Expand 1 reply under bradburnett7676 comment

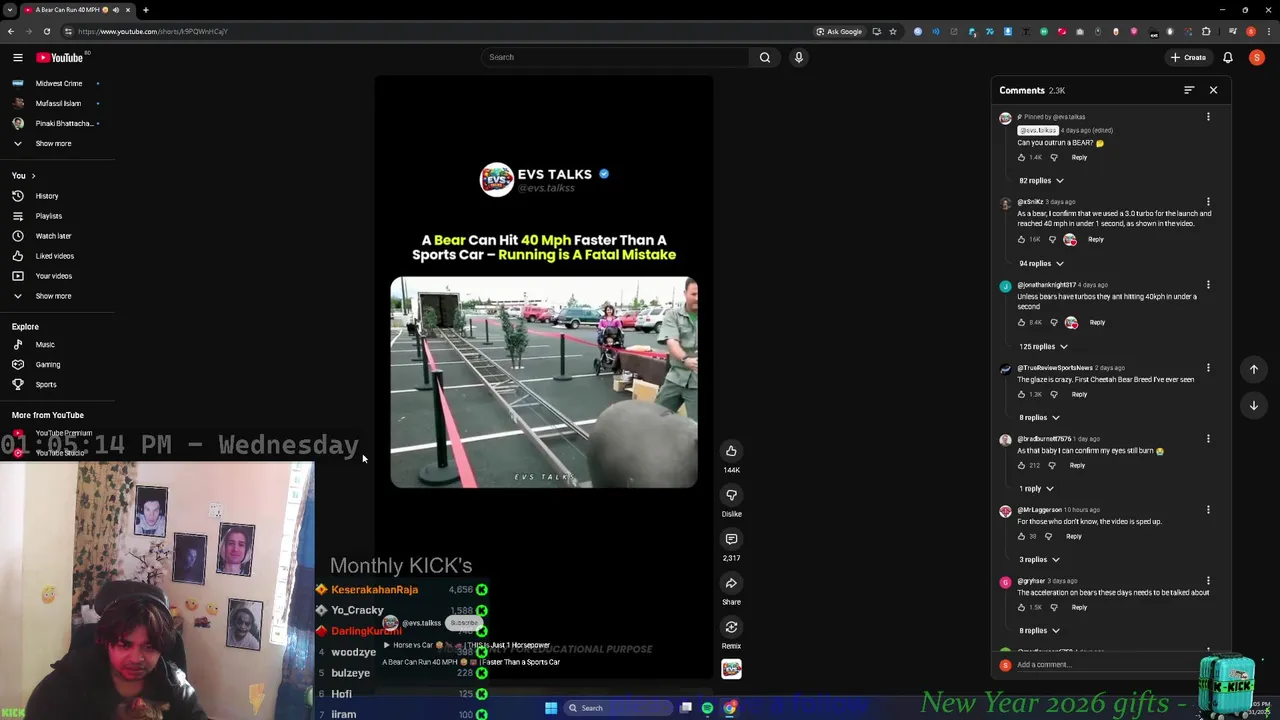tap(1036, 489)
